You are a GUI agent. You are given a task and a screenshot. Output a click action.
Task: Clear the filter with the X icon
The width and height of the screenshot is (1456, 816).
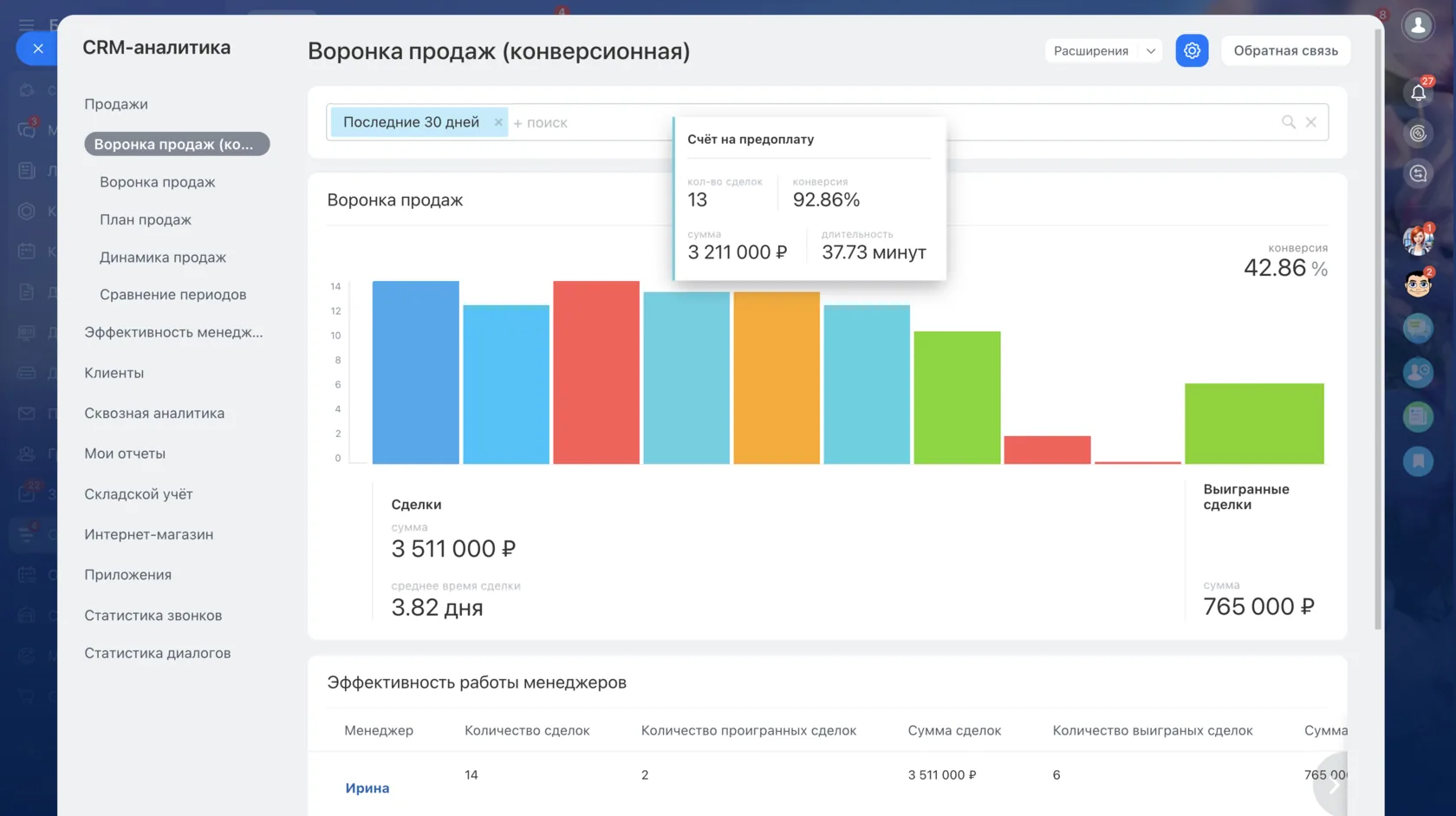(1311, 122)
